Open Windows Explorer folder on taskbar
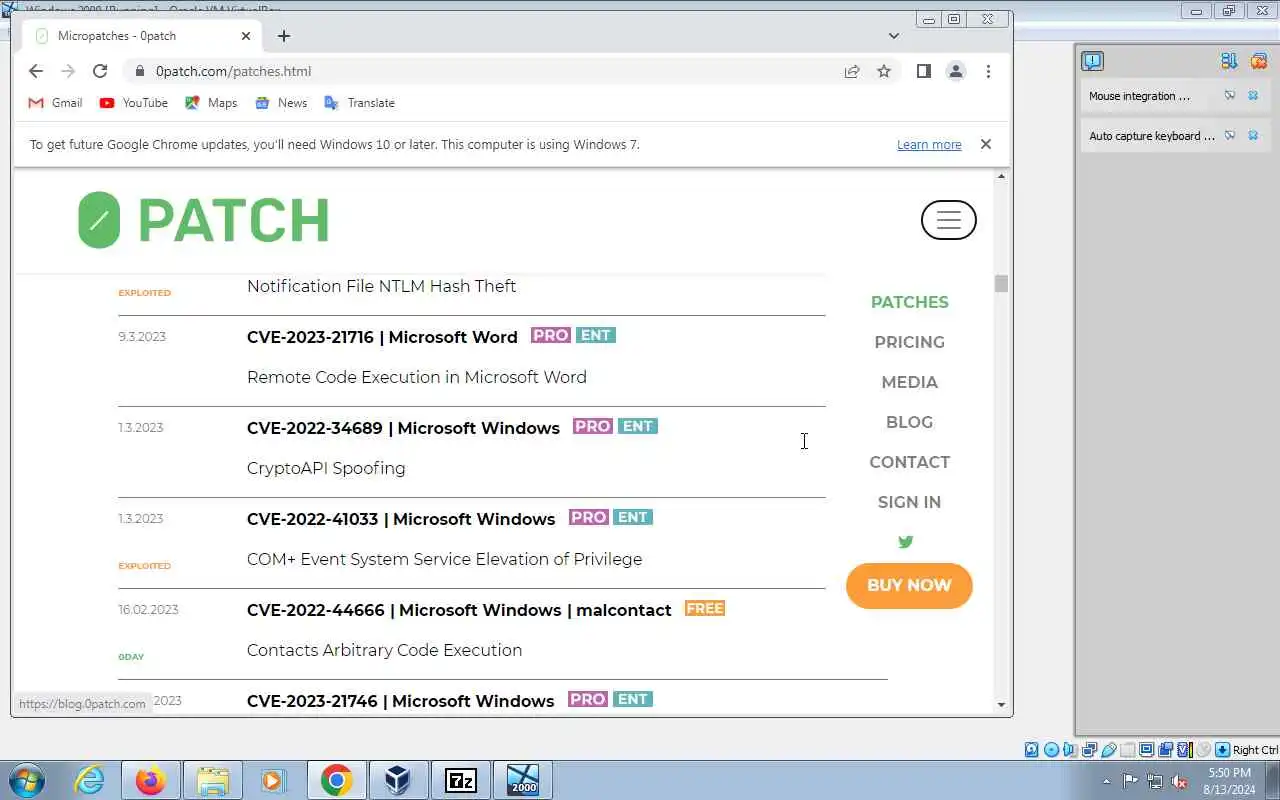Image resolution: width=1280 pixels, height=800 pixels. click(213, 780)
